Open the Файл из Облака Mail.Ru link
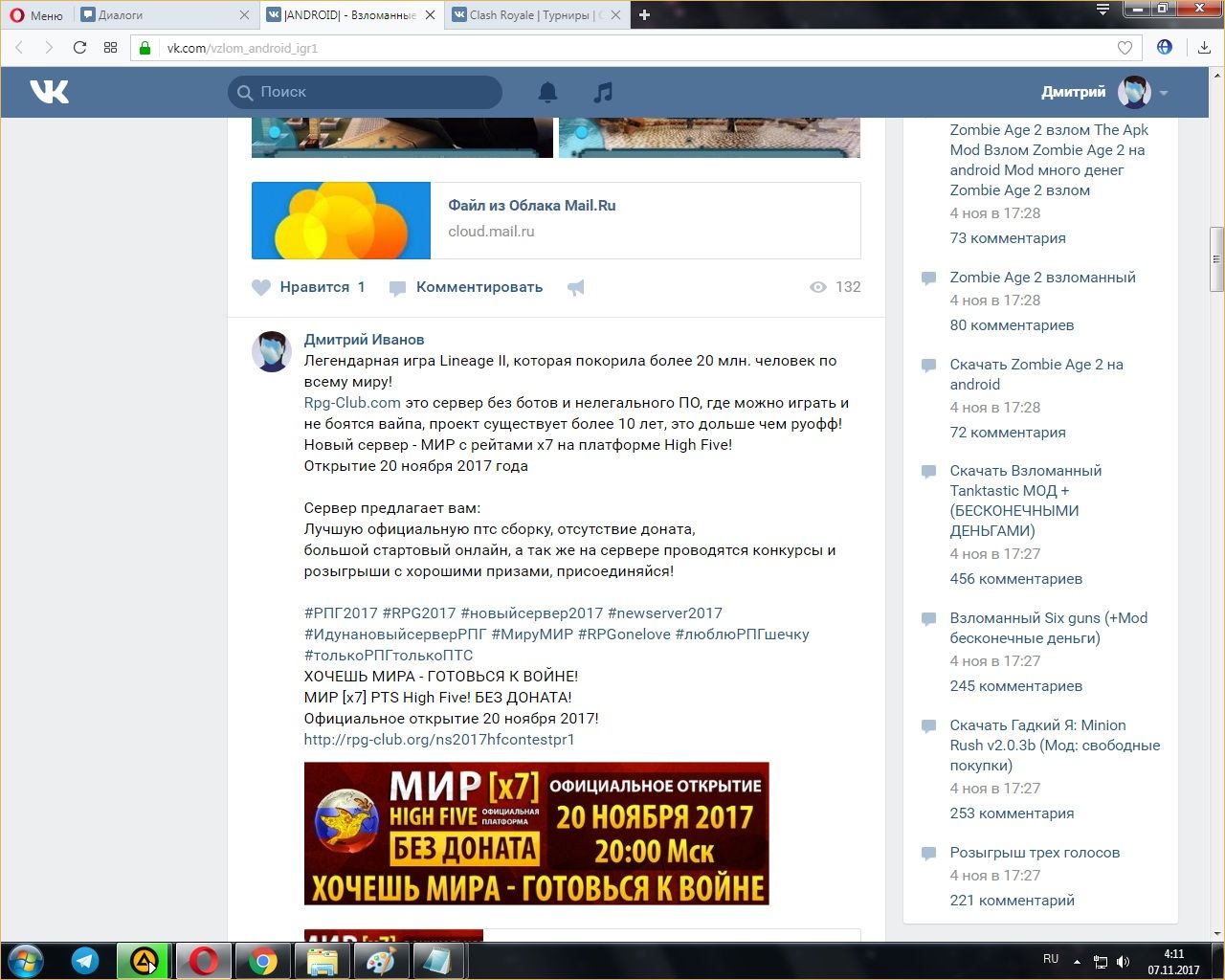1225x980 pixels. [532, 206]
